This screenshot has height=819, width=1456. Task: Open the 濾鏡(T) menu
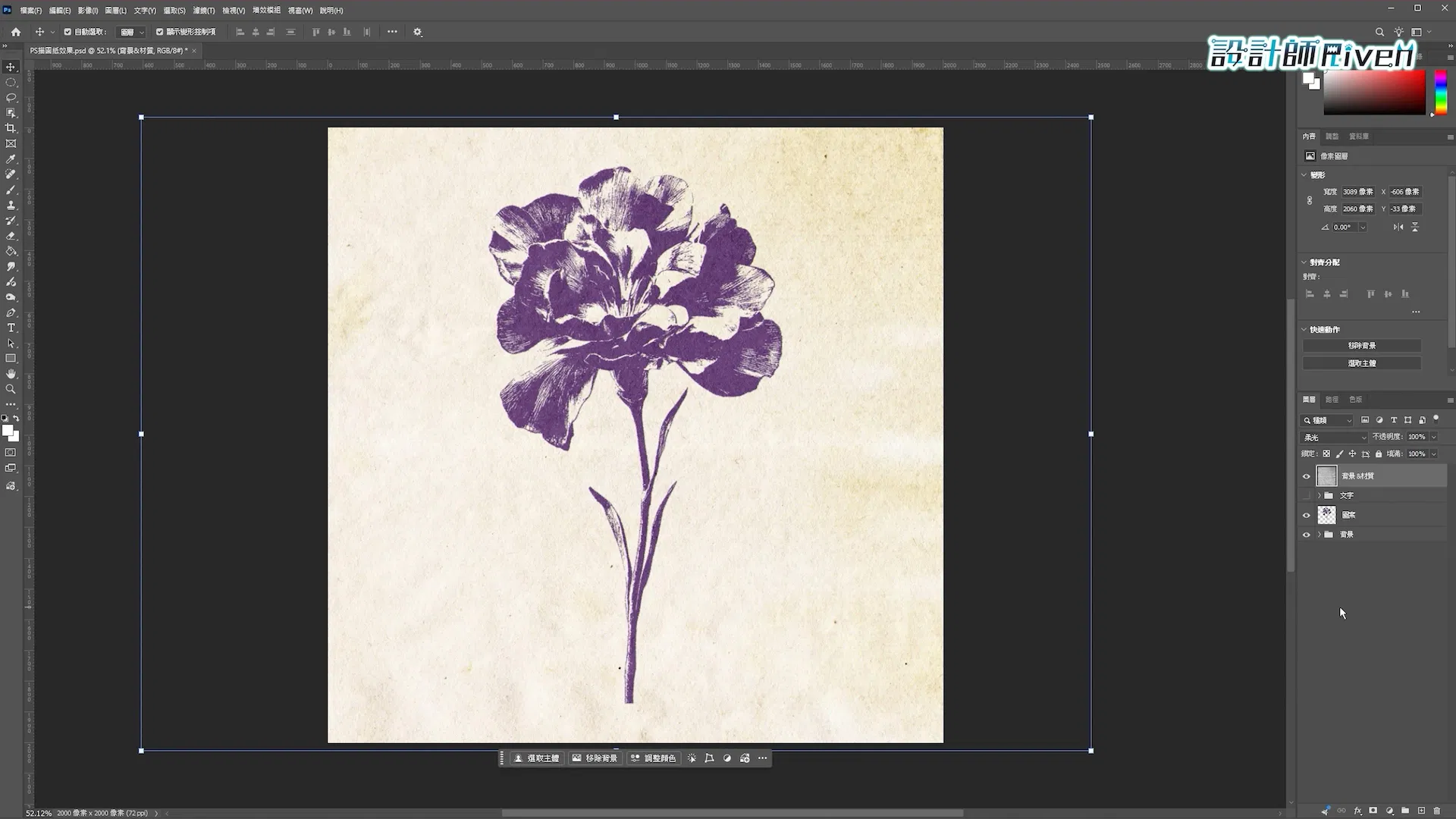coord(203,11)
